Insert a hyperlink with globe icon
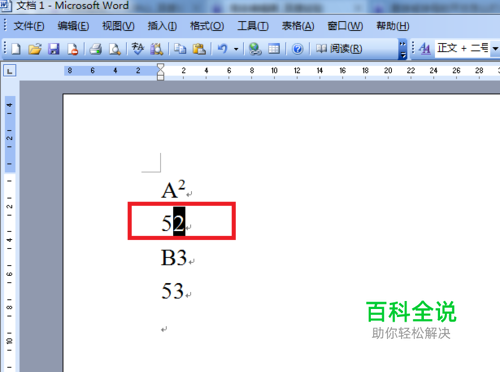The height and width of the screenshot is (372, 500). pos(255,49)
